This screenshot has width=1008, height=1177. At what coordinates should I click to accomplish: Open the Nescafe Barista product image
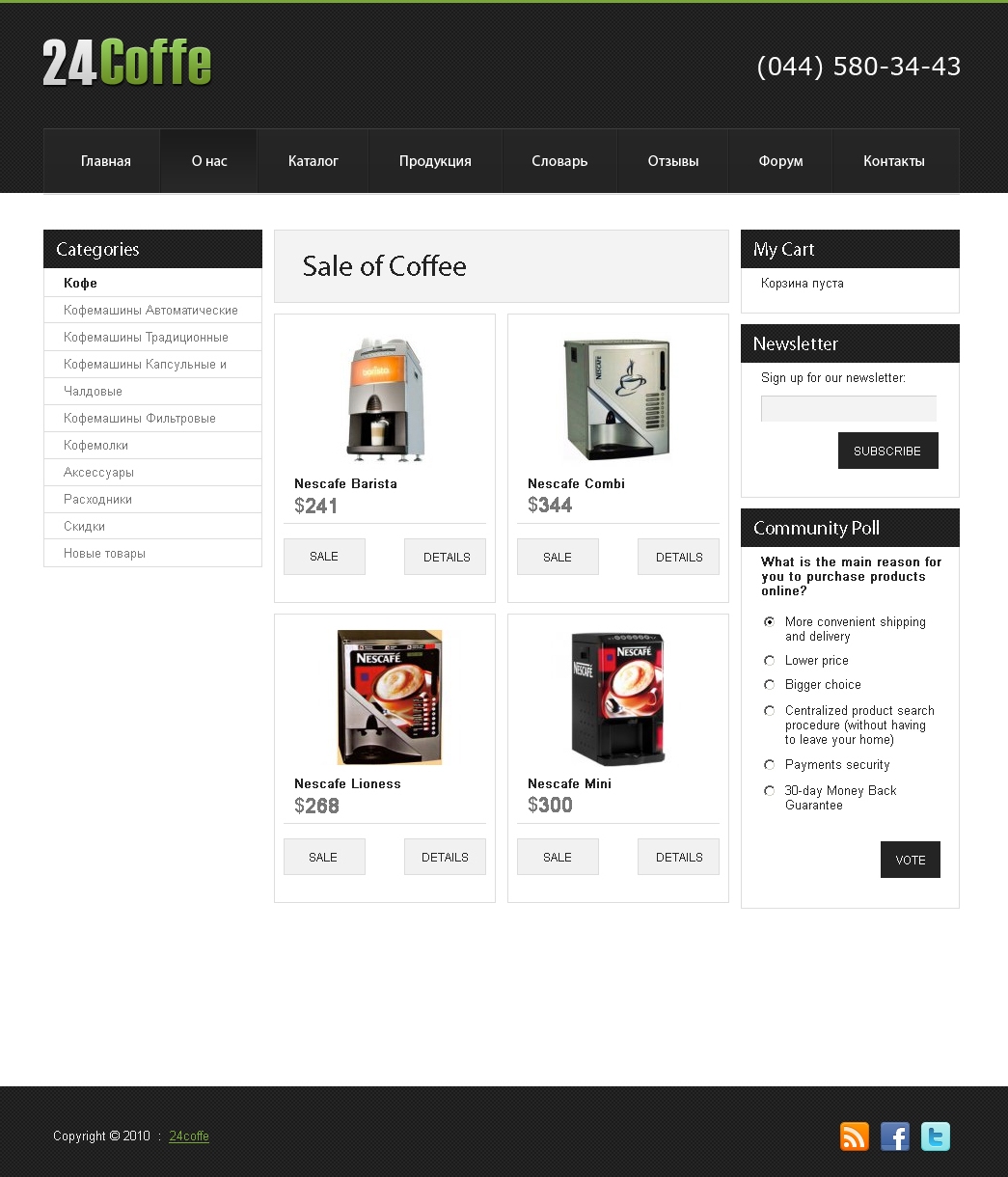pos(386,398)
